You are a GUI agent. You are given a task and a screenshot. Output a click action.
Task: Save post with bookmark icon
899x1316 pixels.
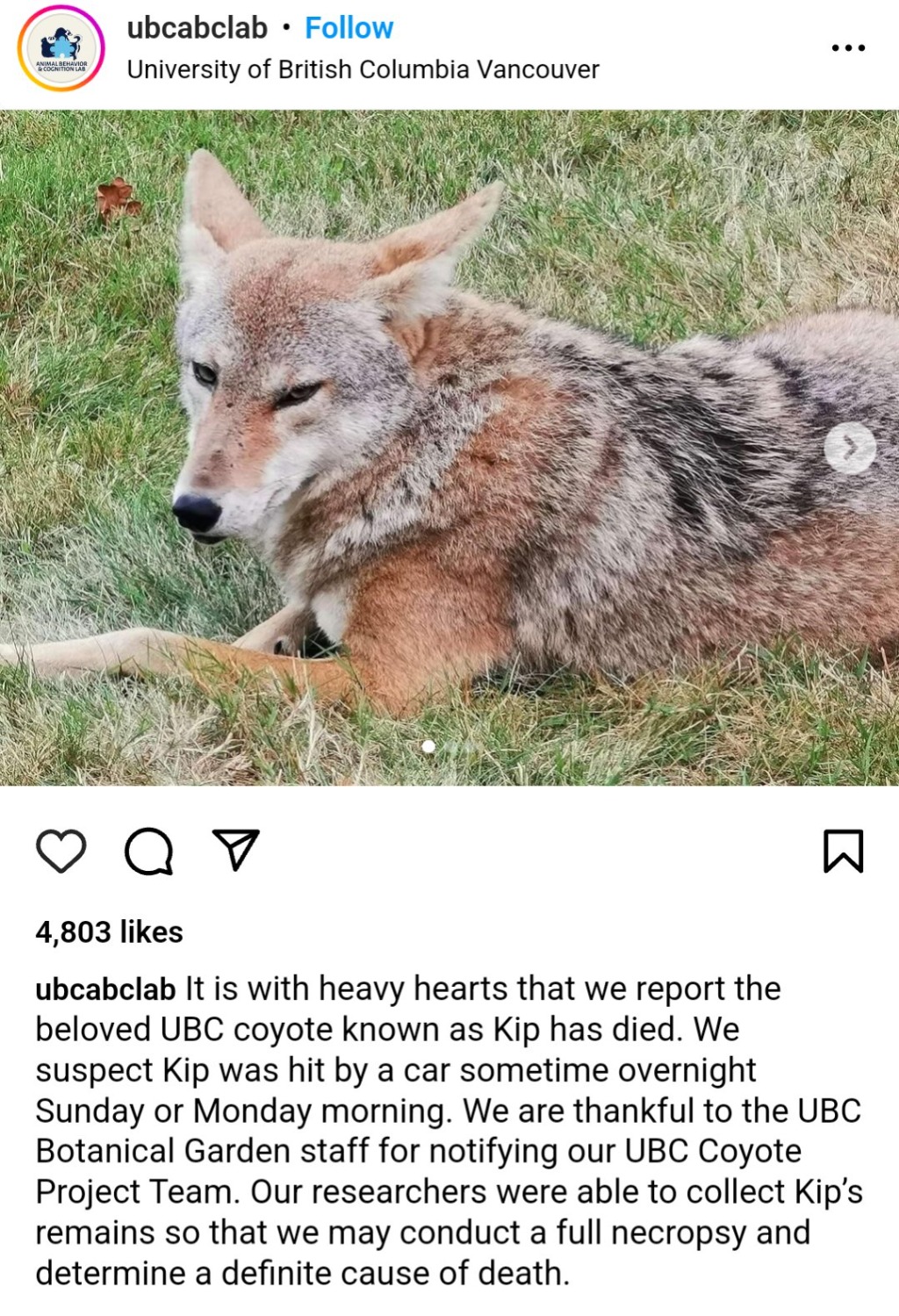[843, 851]
